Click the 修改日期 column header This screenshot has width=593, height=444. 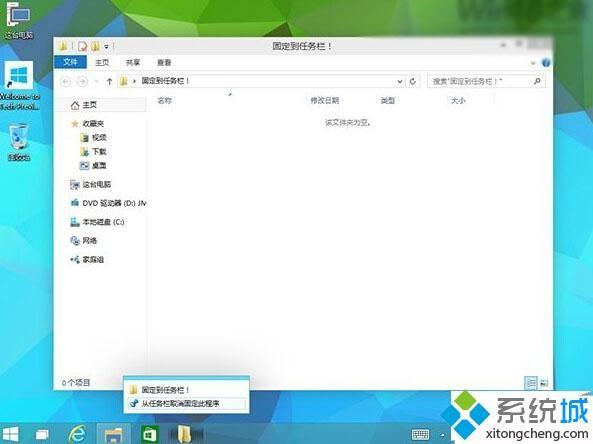point(324,101)
